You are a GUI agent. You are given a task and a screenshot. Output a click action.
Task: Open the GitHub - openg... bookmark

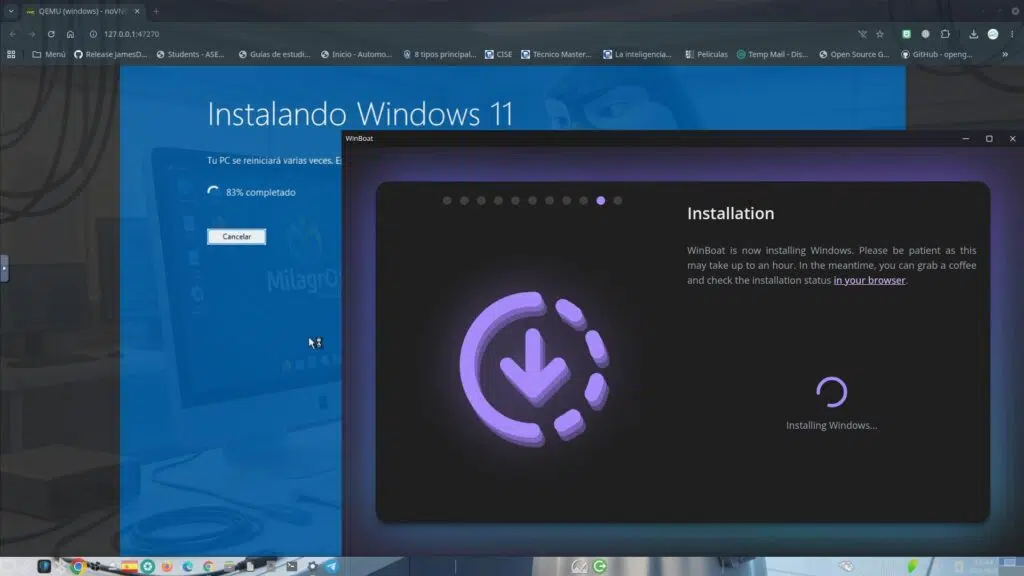point(937,54)
